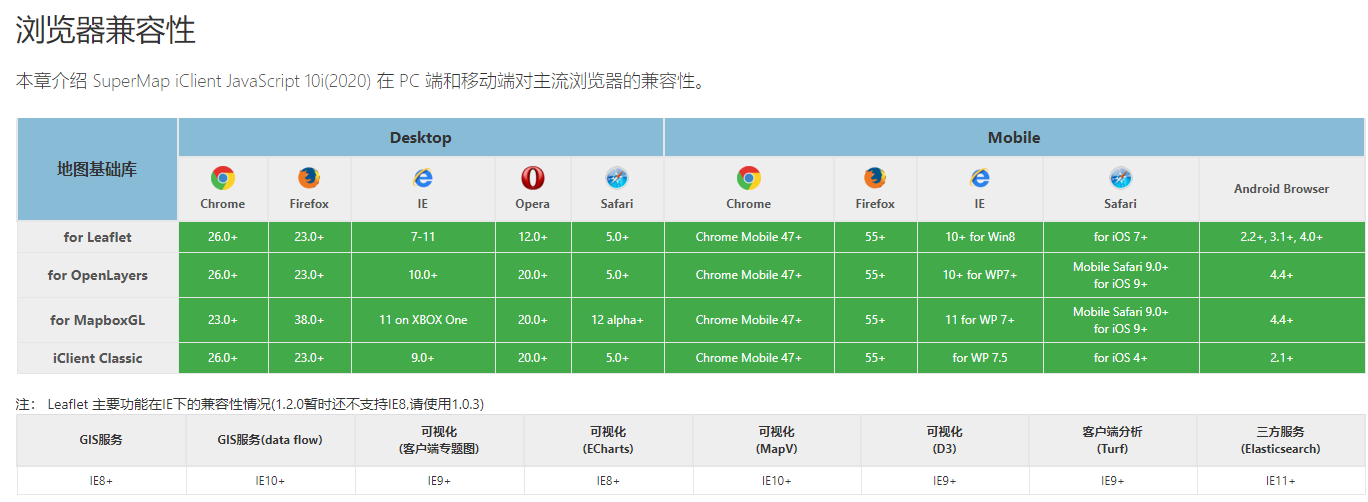Click the 12.0+ Opera cell
This screenshot has height=502, width=1368.
point(532,237)
